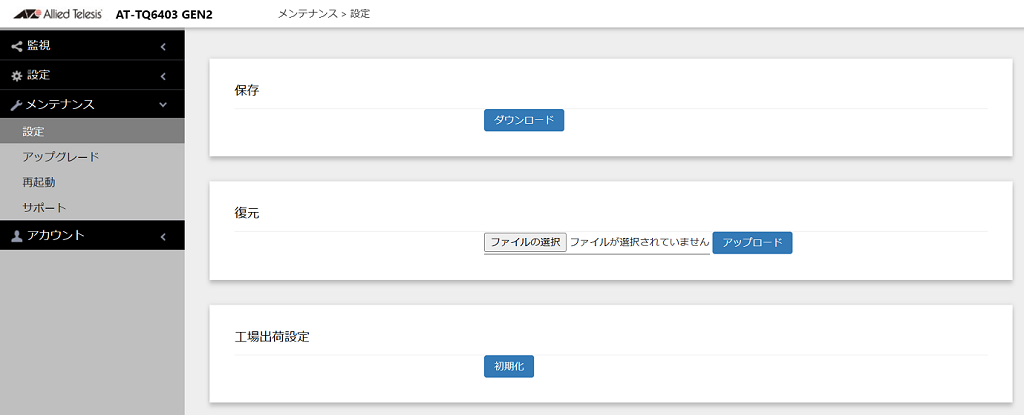Click the share icon beside 監視
This screenshot has width=1024, height=415.
[x=17, y=46]
